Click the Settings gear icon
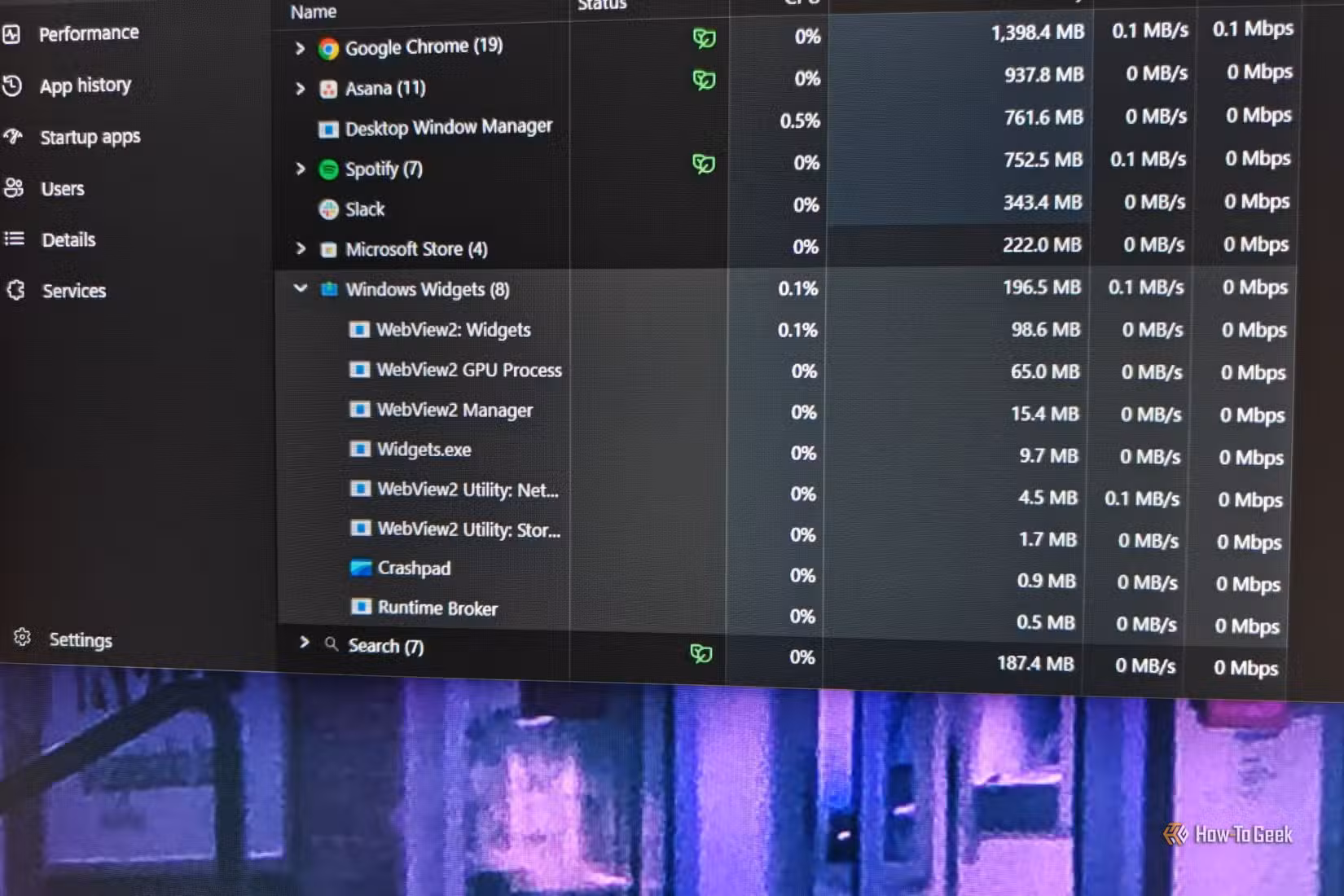Viewport: 1344px width, 896px height. click(x=22, y=637)
